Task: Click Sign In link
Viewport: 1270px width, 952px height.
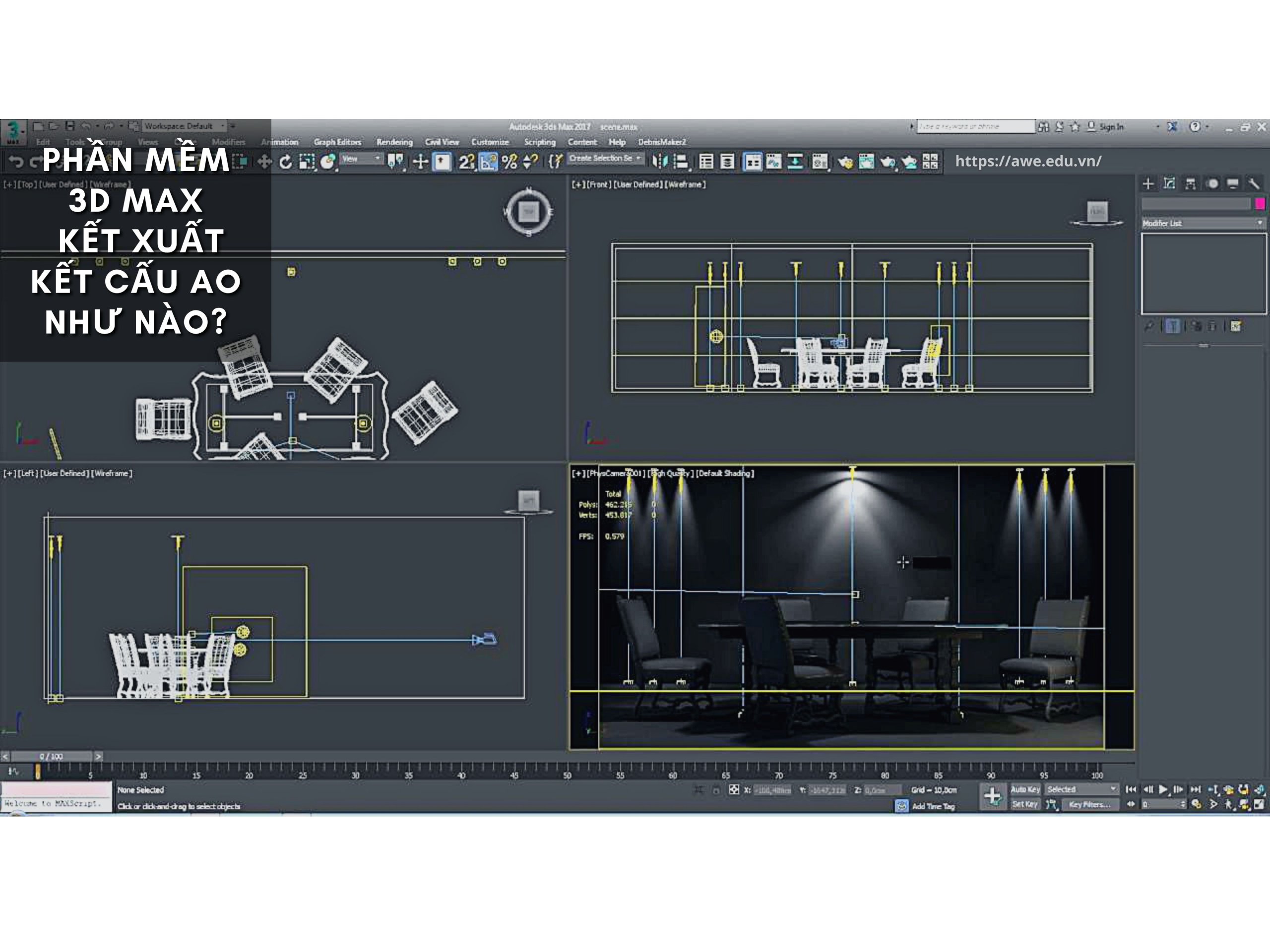Action: click(x=1111, y=127)
